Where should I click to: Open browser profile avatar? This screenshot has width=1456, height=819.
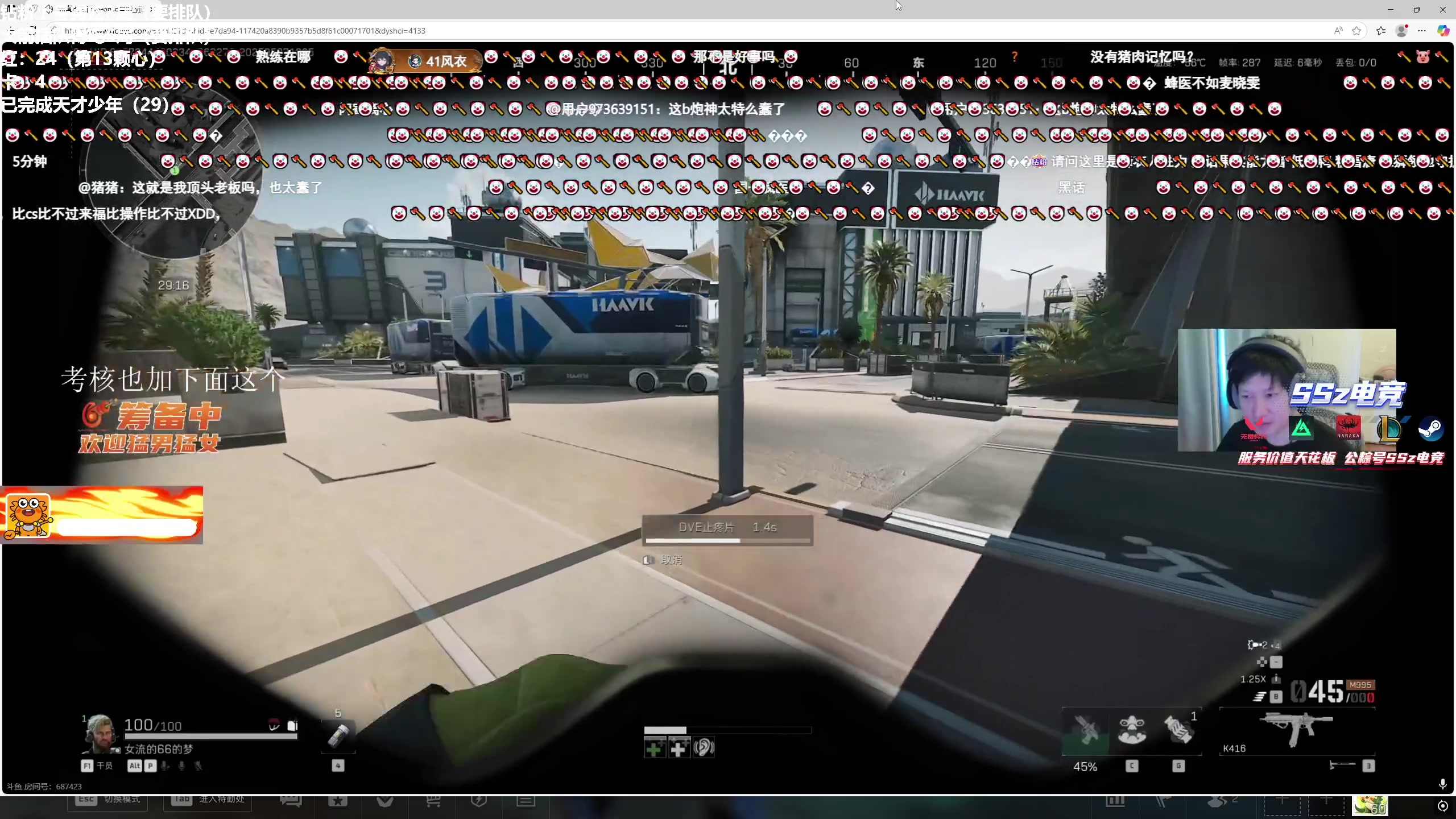pyautogui.click(x=1402, y=31)
